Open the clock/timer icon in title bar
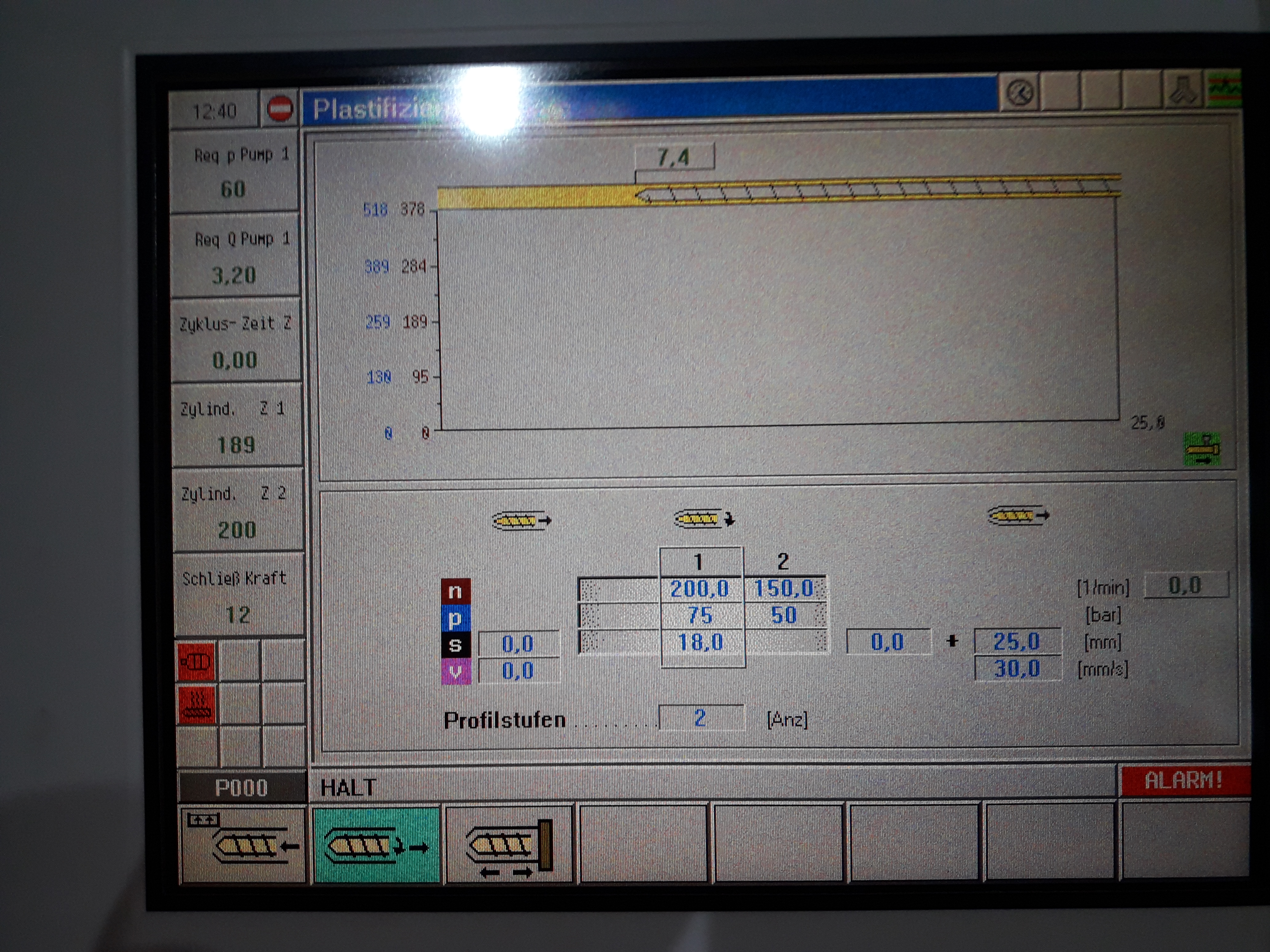This screenshot has width=1270, height=952. [x=1020, y=92]
